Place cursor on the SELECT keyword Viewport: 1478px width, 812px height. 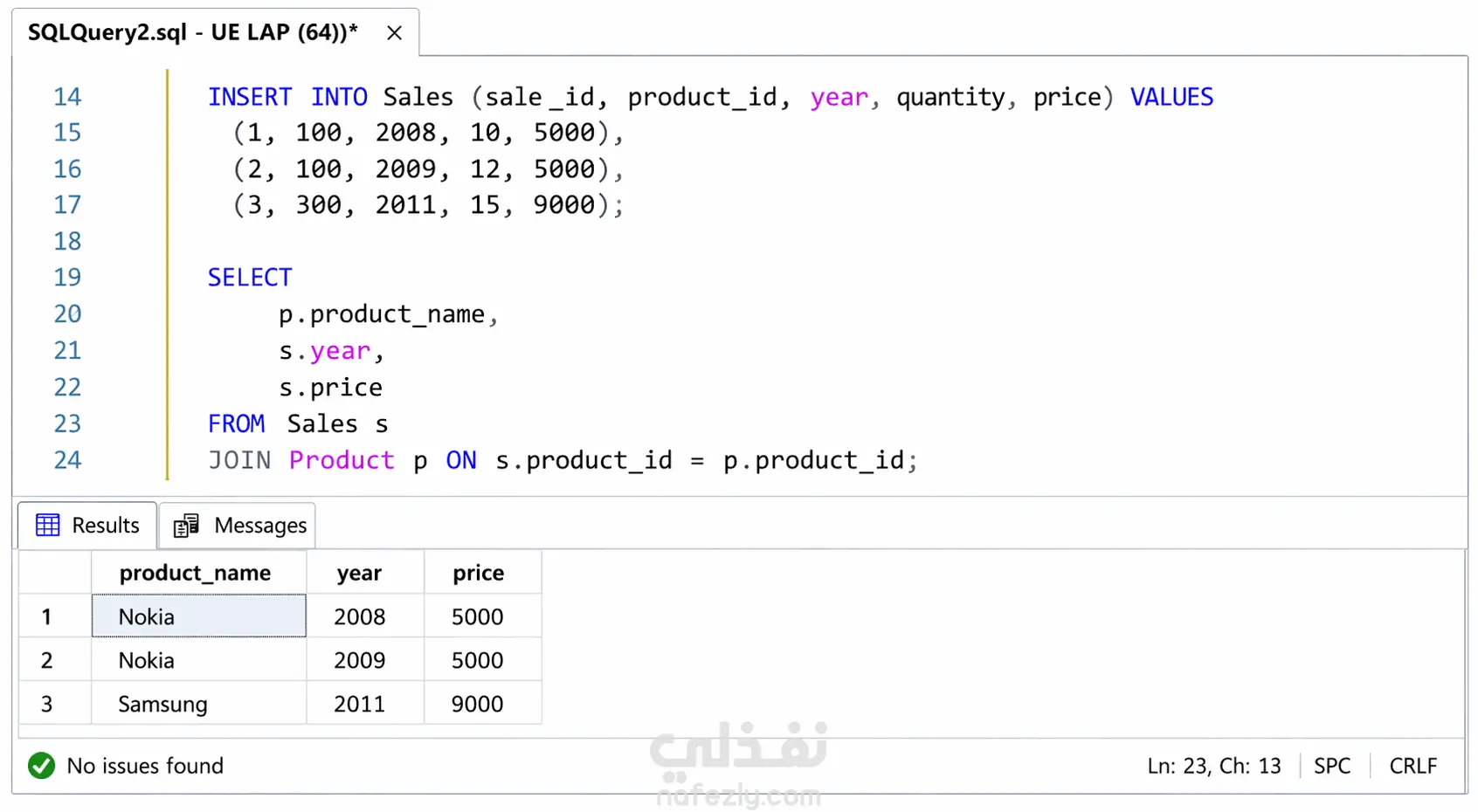pos(250,278)
